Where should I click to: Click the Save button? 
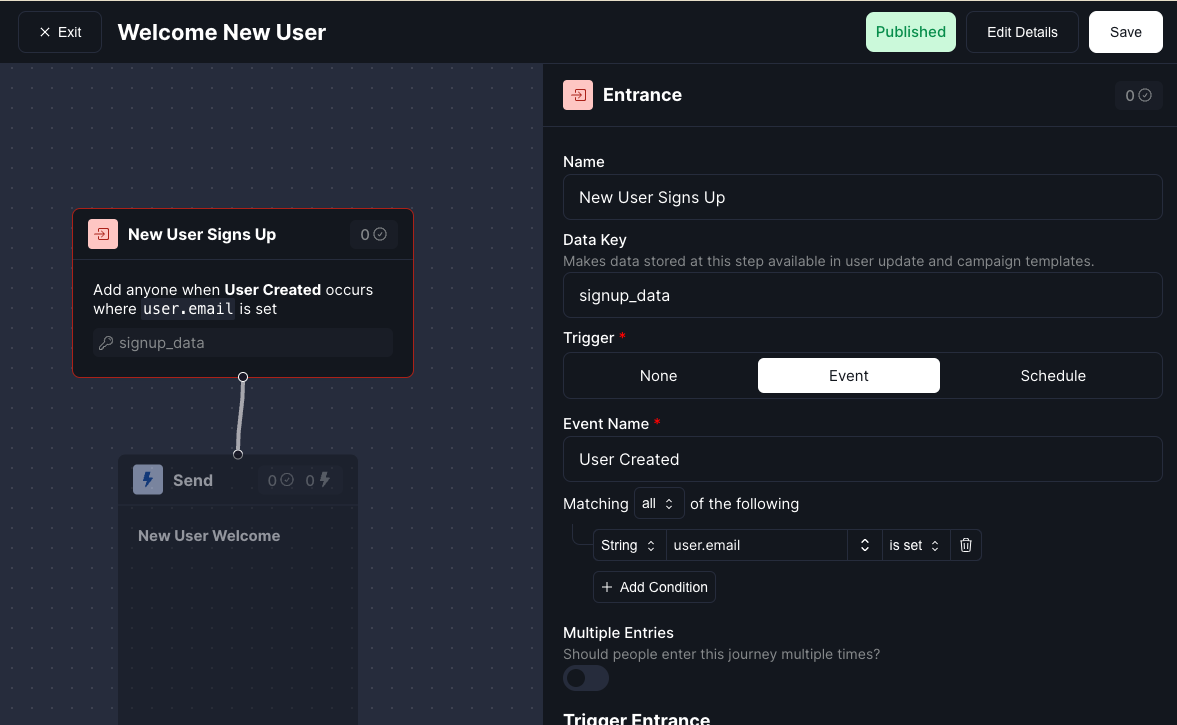[1125, 31]
